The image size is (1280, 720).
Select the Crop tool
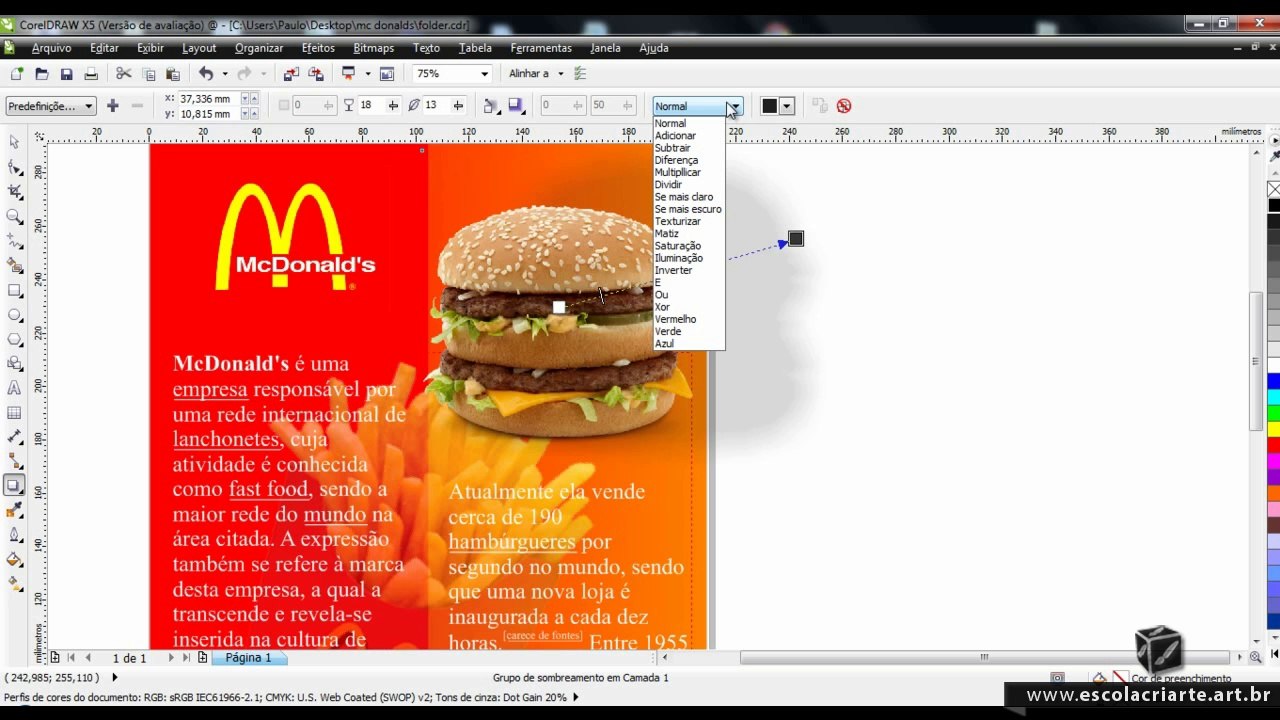click(14, 192)
